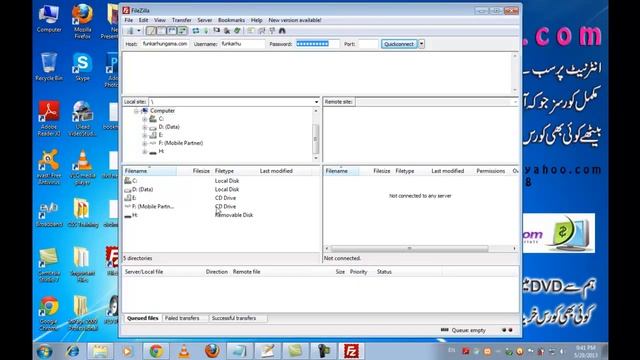Viewport: 640px width, 360px height.
Task: Select the C: row in local file list
Action: 221,180
